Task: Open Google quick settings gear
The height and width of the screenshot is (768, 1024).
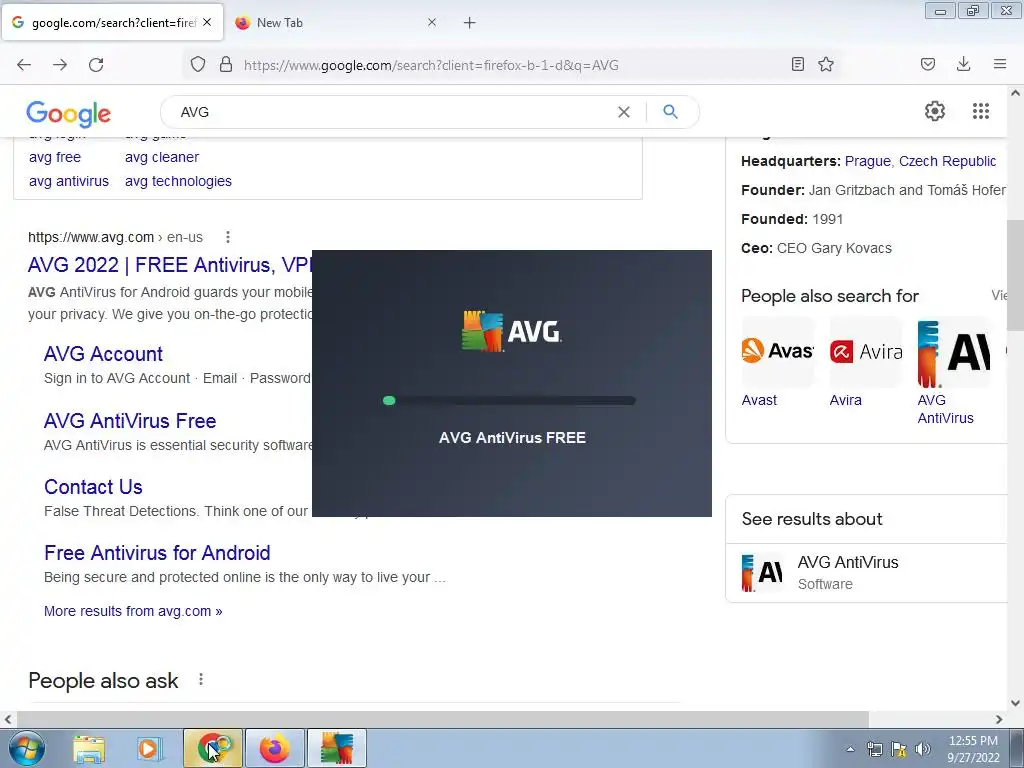Action: point(935,111)
